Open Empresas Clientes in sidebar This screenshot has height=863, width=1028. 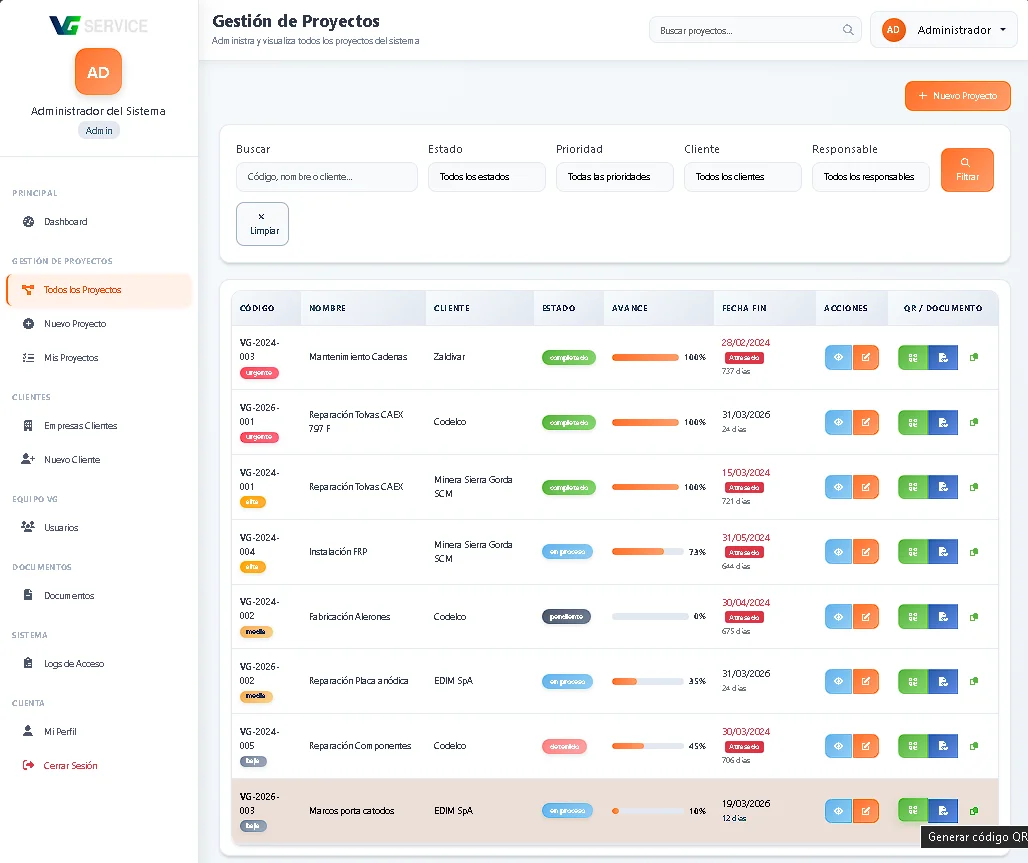pyautogui.click(x=80, y=426)
